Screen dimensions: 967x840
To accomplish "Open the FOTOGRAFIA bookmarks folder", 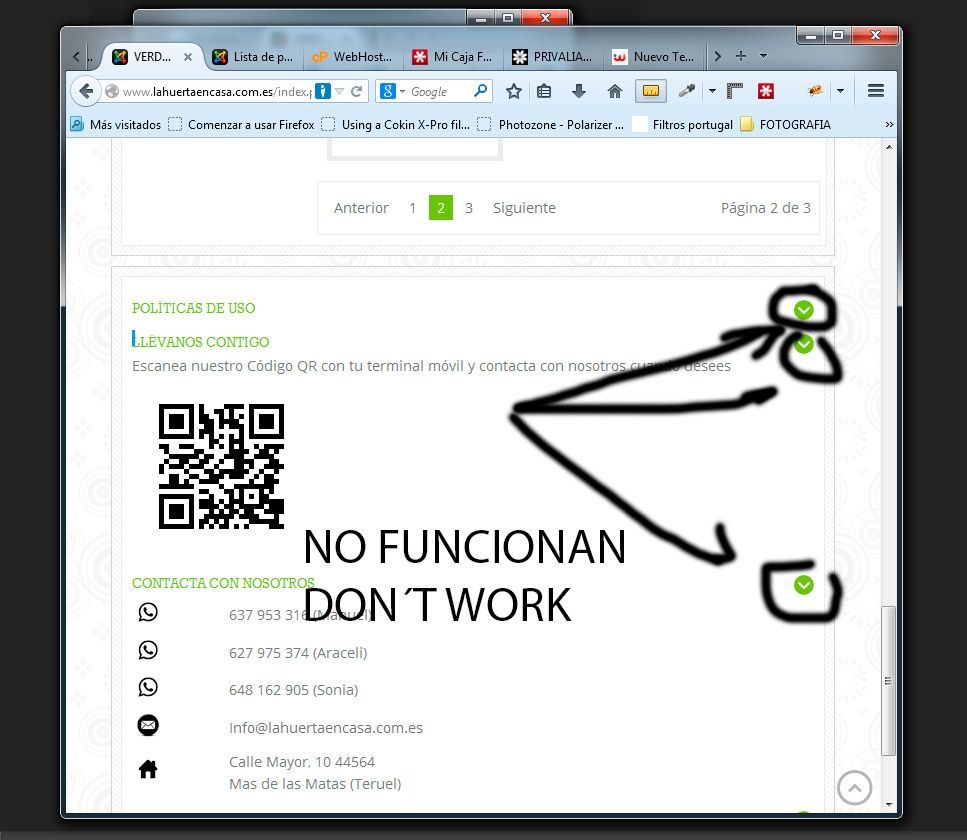I will click(x=786, y=125).
